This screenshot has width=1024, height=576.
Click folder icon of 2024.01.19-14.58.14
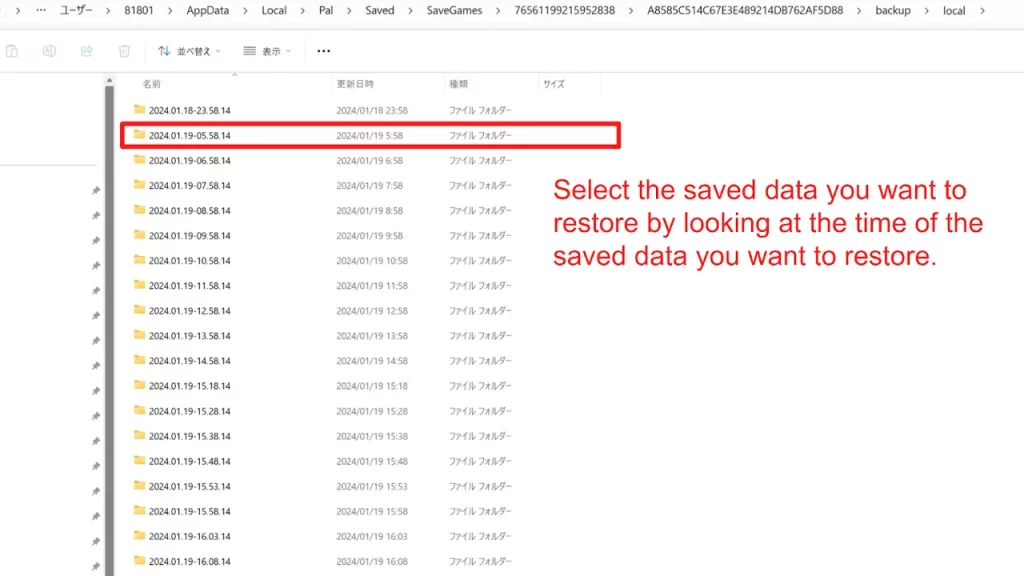pos(139,360)
